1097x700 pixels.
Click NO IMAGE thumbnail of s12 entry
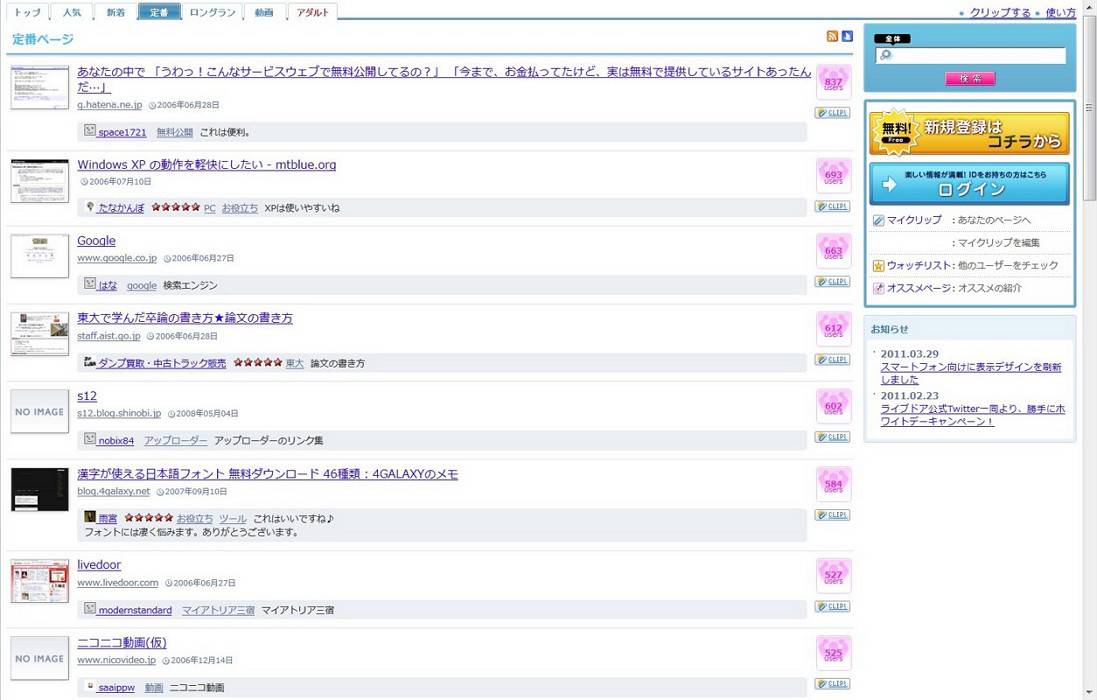[40, 411]
